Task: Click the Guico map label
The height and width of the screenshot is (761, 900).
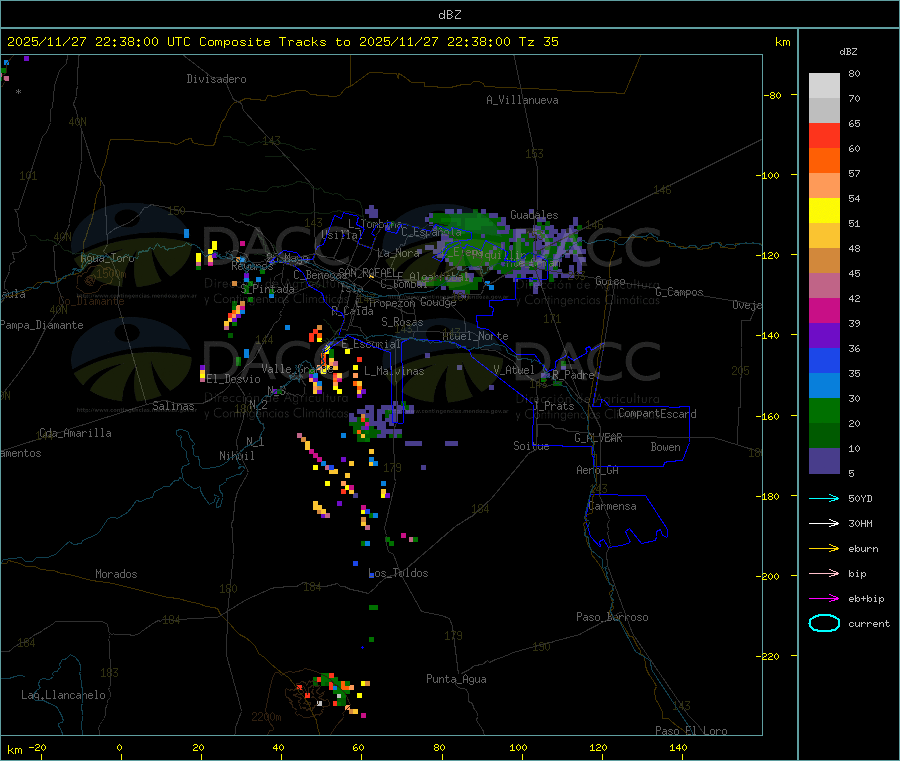Action: pyautogui.click(x=610, y=281)
